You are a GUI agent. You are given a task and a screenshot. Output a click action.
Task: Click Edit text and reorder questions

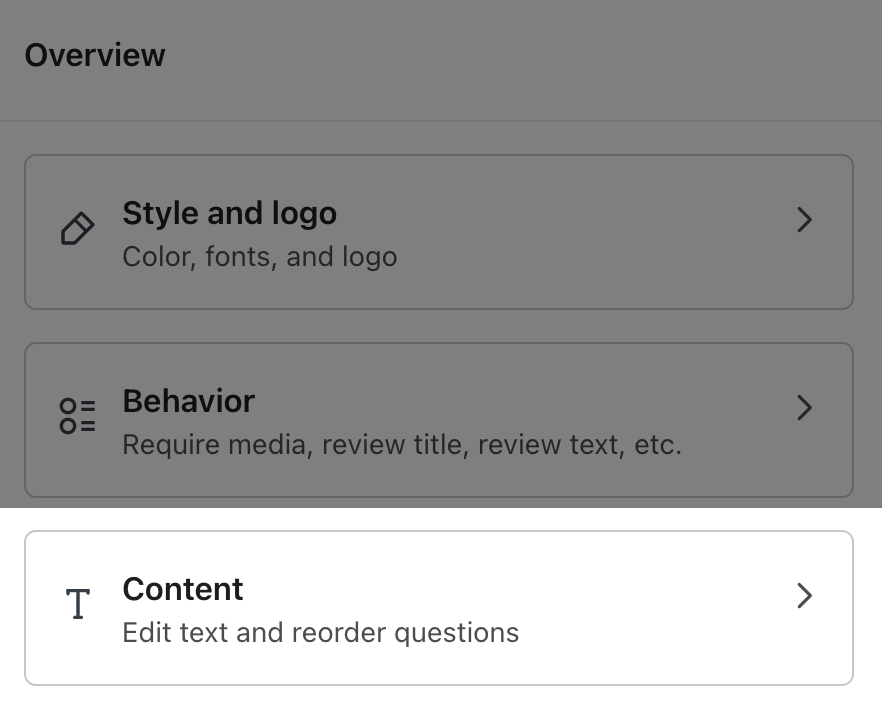pyautogui.click(x=320, y=633)
